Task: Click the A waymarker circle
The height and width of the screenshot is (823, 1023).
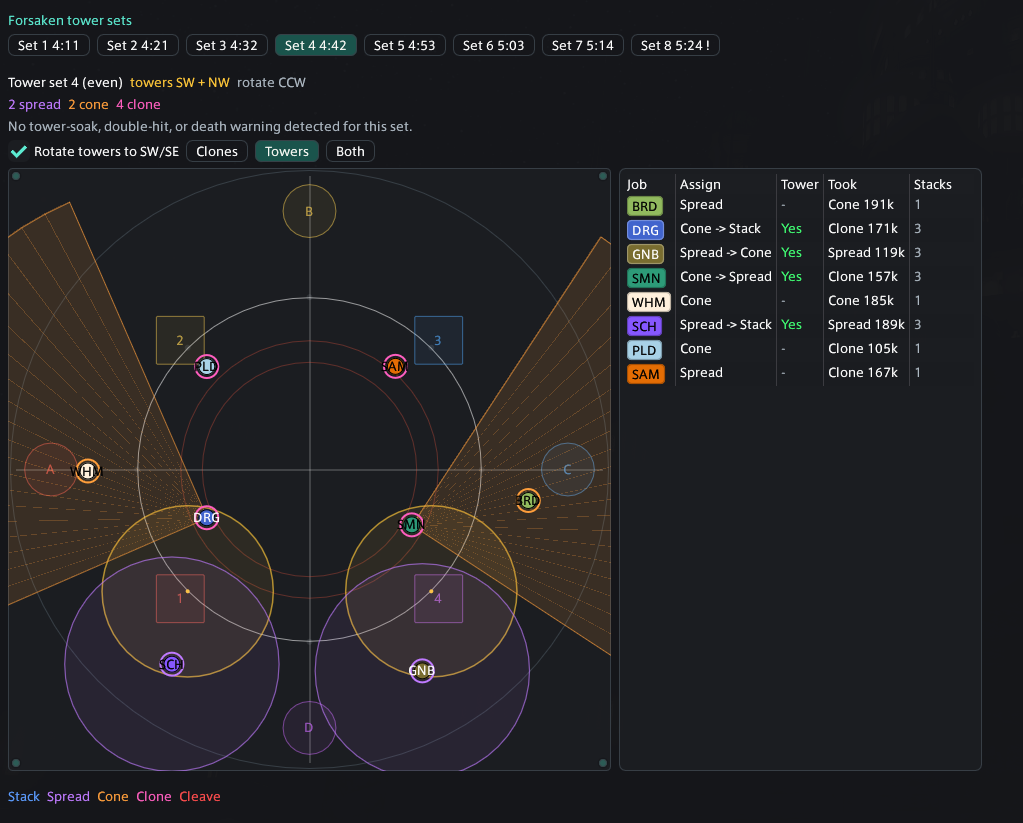Action: (50, 469)
